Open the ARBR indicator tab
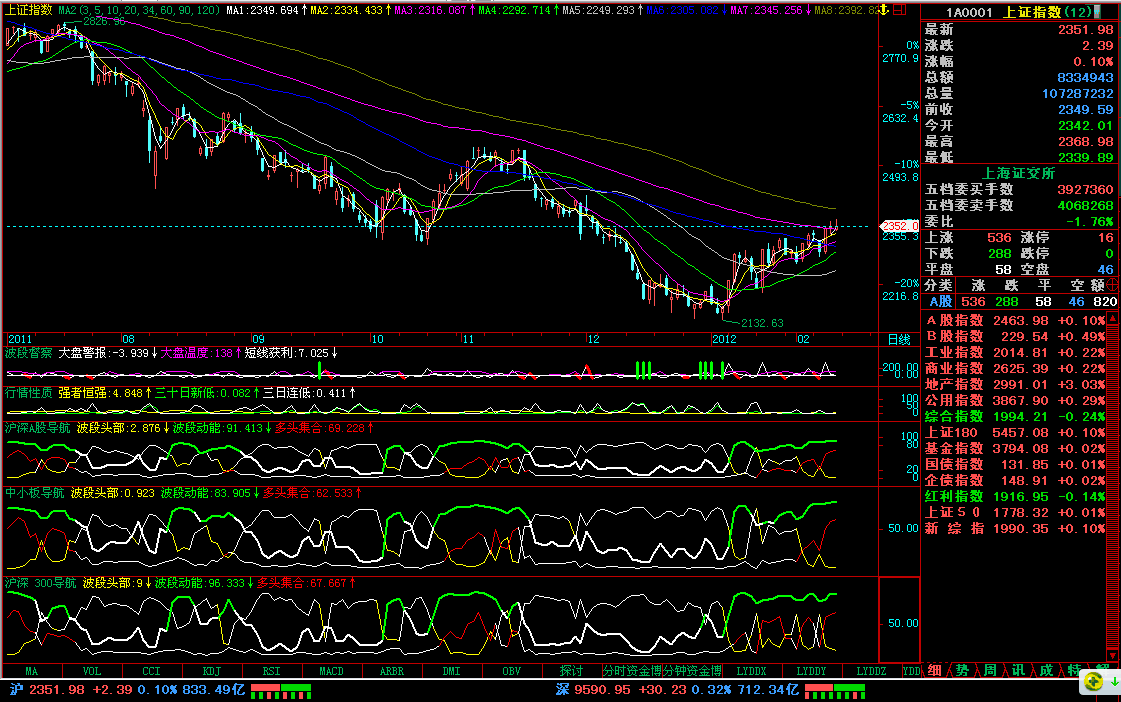 (392, 671)
